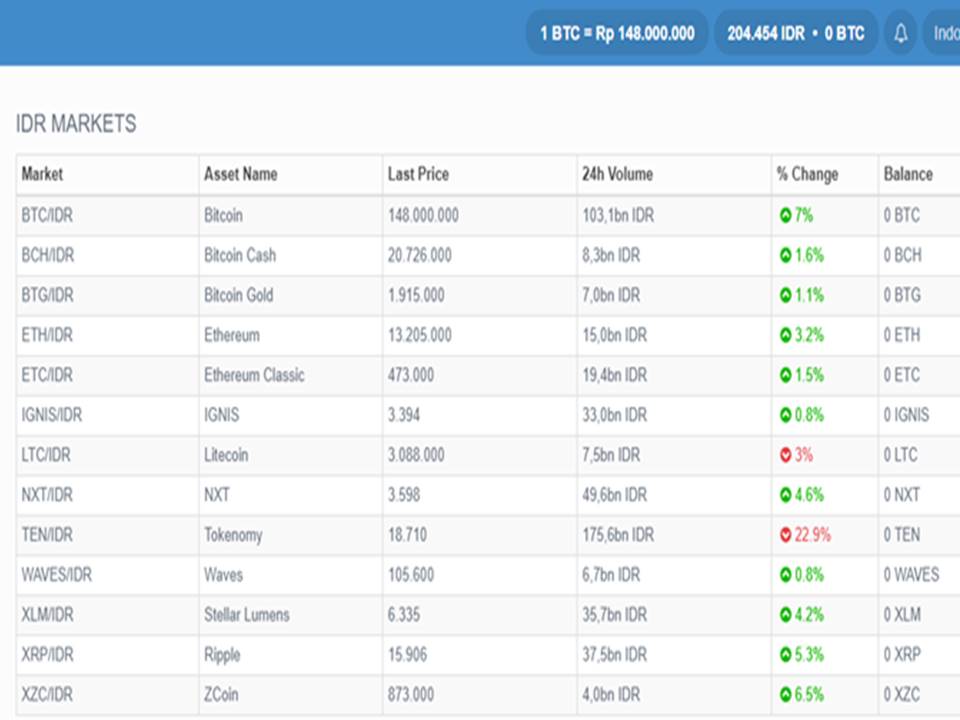Open the Indo language button in header

pos(942,32)
